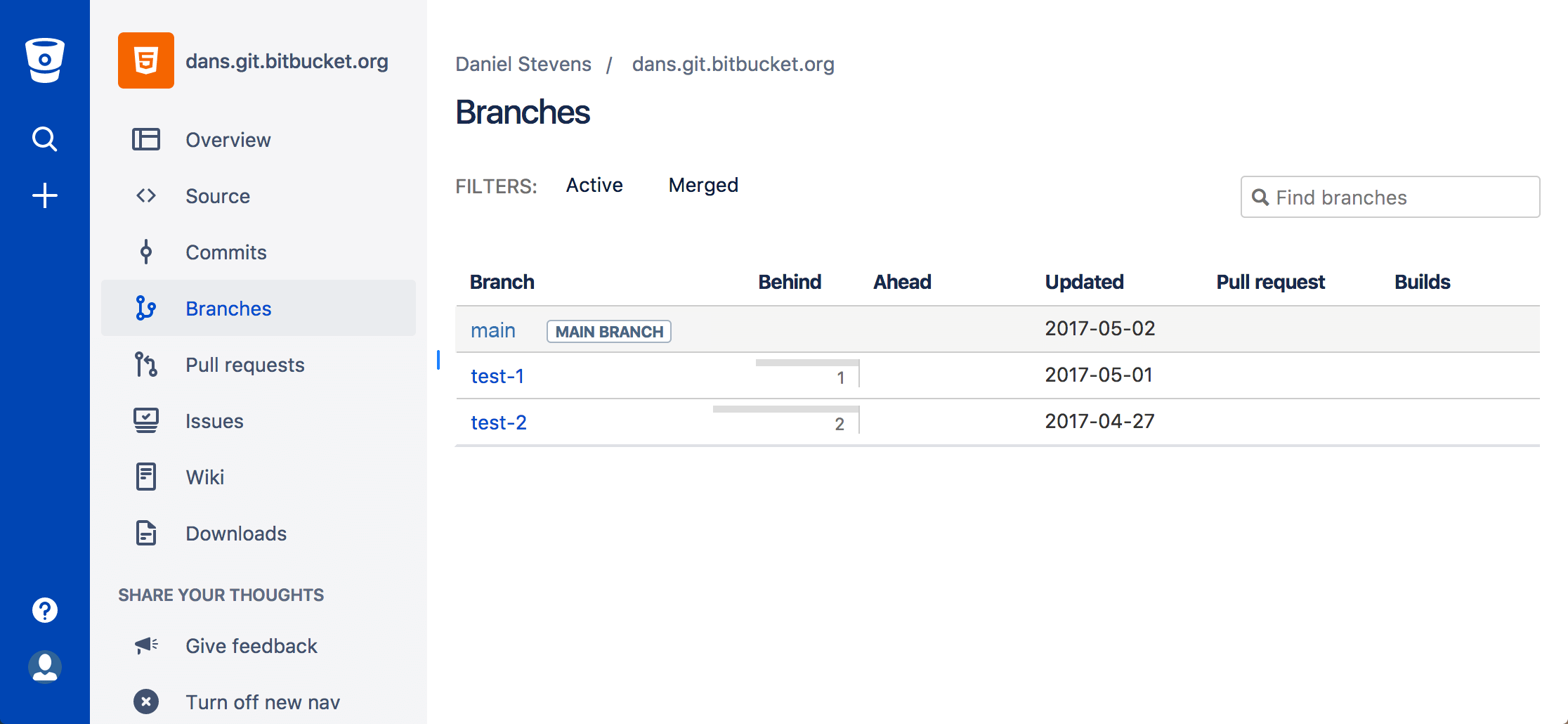Apply the Active branches filter
The height and width of the screenshot is (724, 1568).
594,185
